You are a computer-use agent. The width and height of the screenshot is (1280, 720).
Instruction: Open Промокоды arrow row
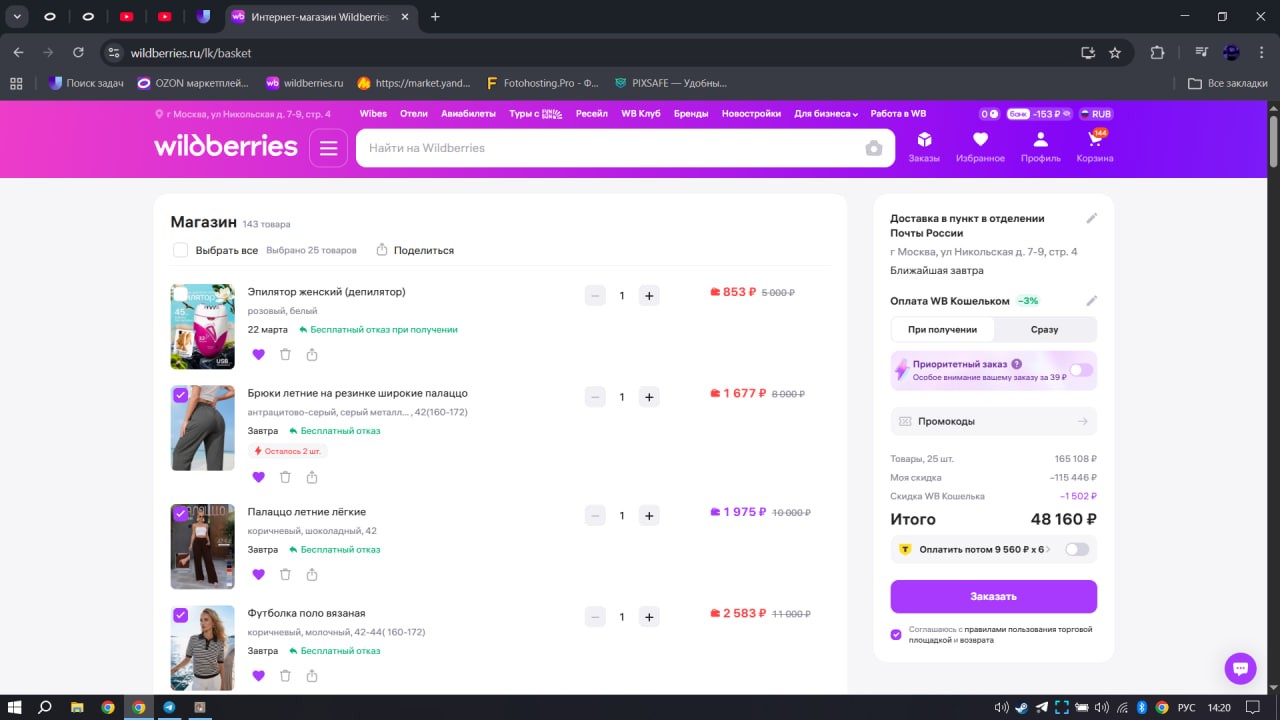pyautogui.click(x=994, y=421)
